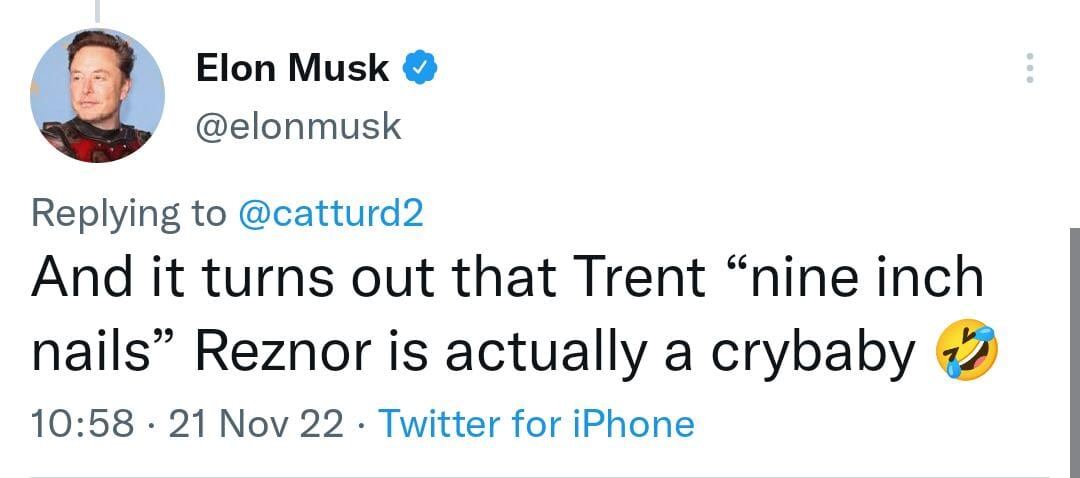
Task: Click the "Replying to" label
Action: pyautogui.click(x=131, y=213)
